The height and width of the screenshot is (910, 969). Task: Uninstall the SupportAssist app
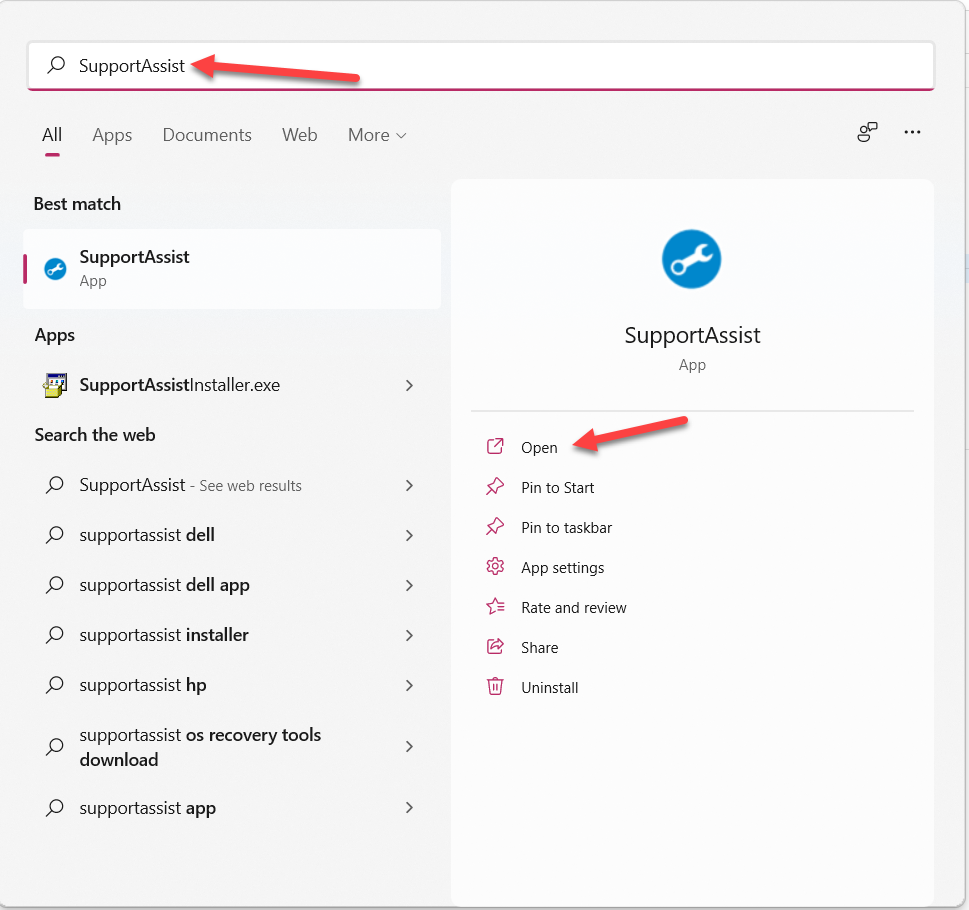pos(549,688)
